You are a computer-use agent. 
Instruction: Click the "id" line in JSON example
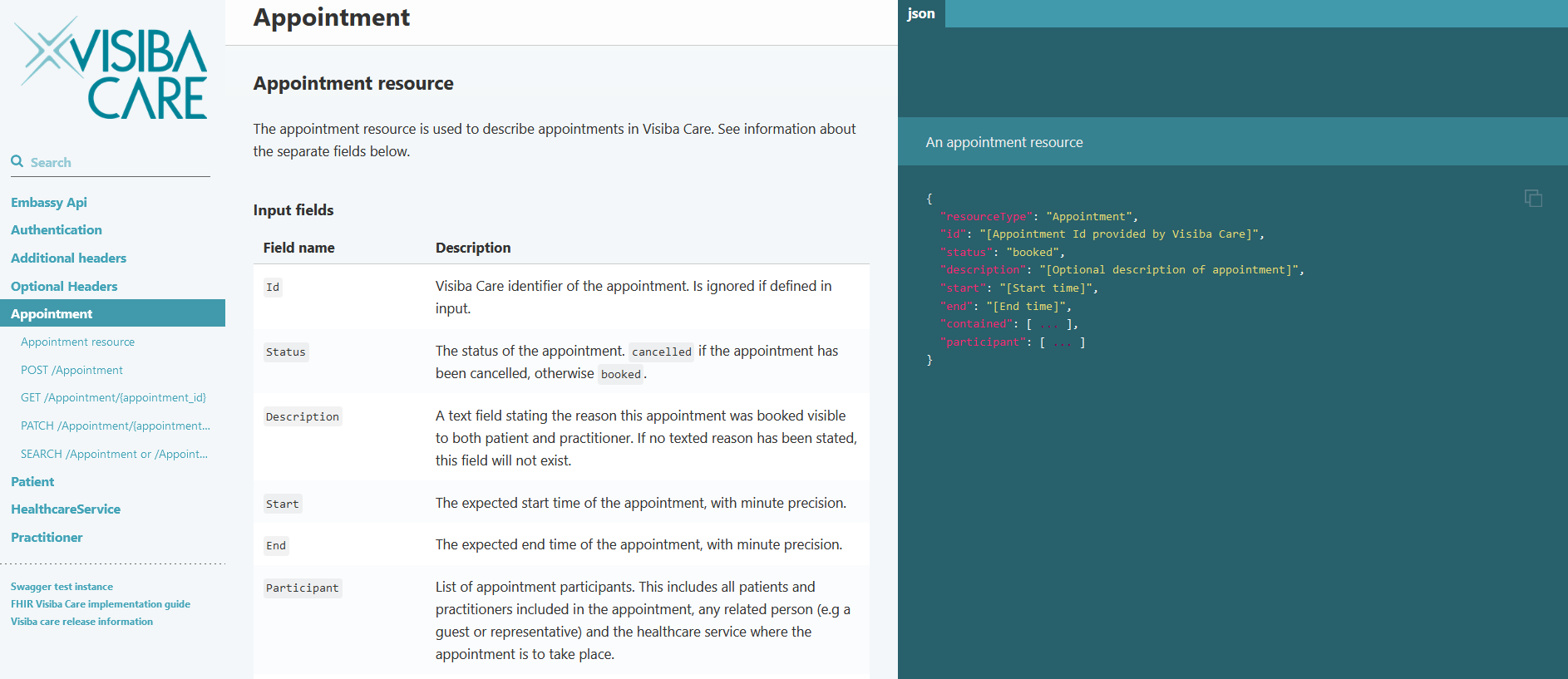click(x=1102, y=234)
